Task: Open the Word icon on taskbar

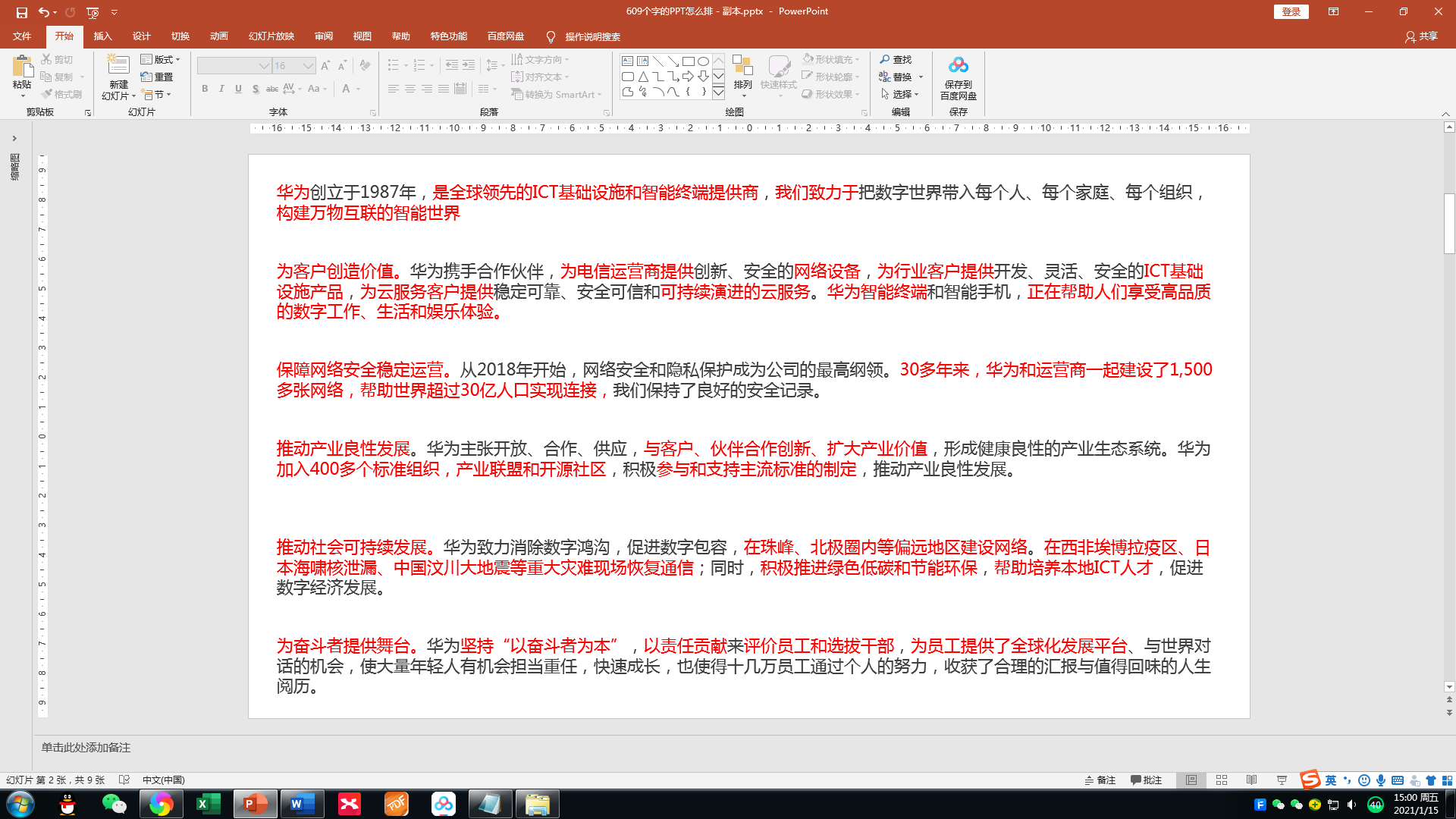Action: 302,804
